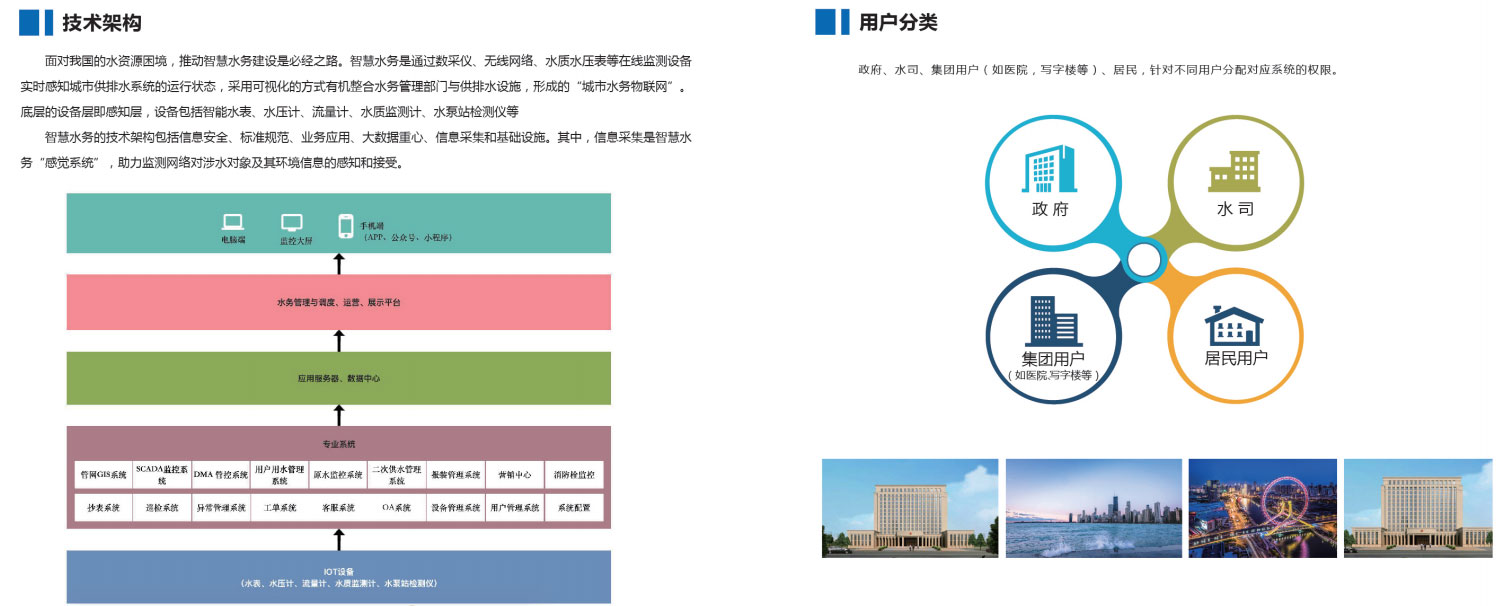Click the 技术架构 section heading
Screen dimensions: 1504x606
[101, 22]
